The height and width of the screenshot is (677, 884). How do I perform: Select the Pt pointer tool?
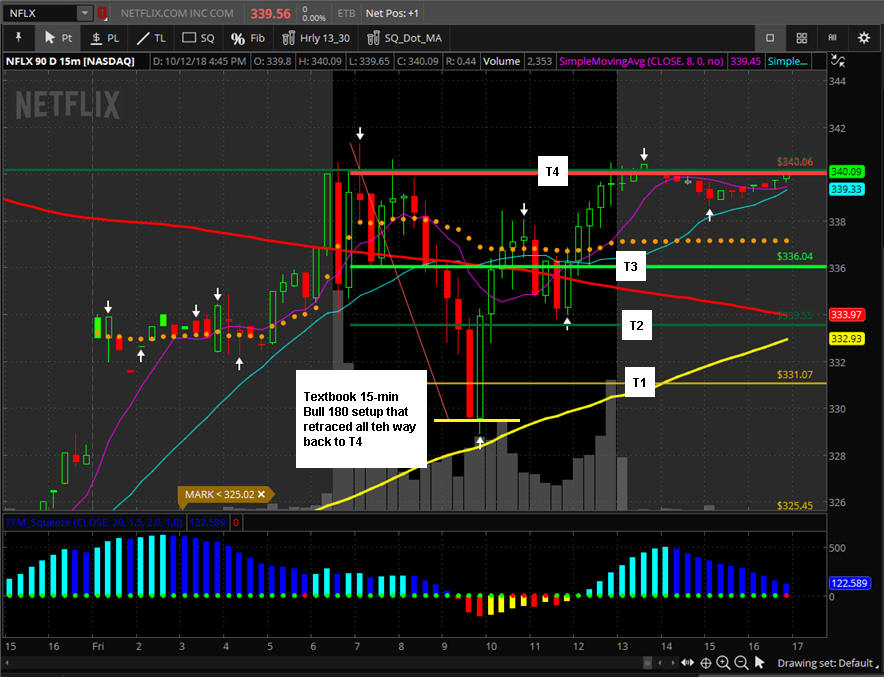point(59,38)
